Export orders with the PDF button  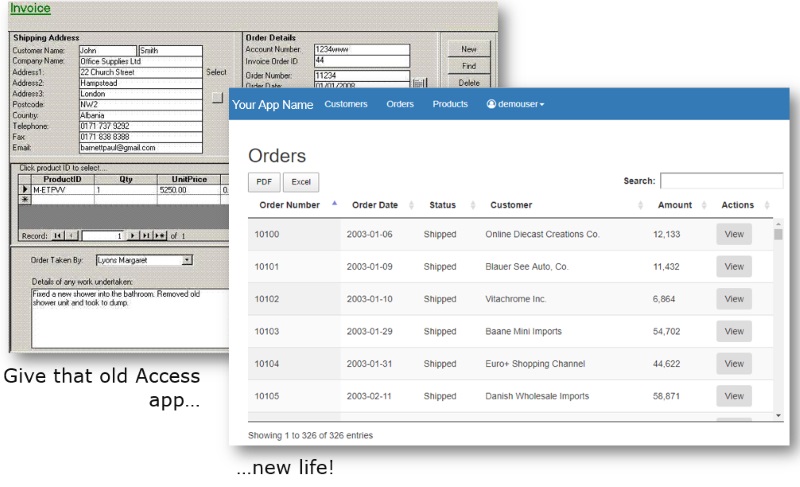click(264, 182)
